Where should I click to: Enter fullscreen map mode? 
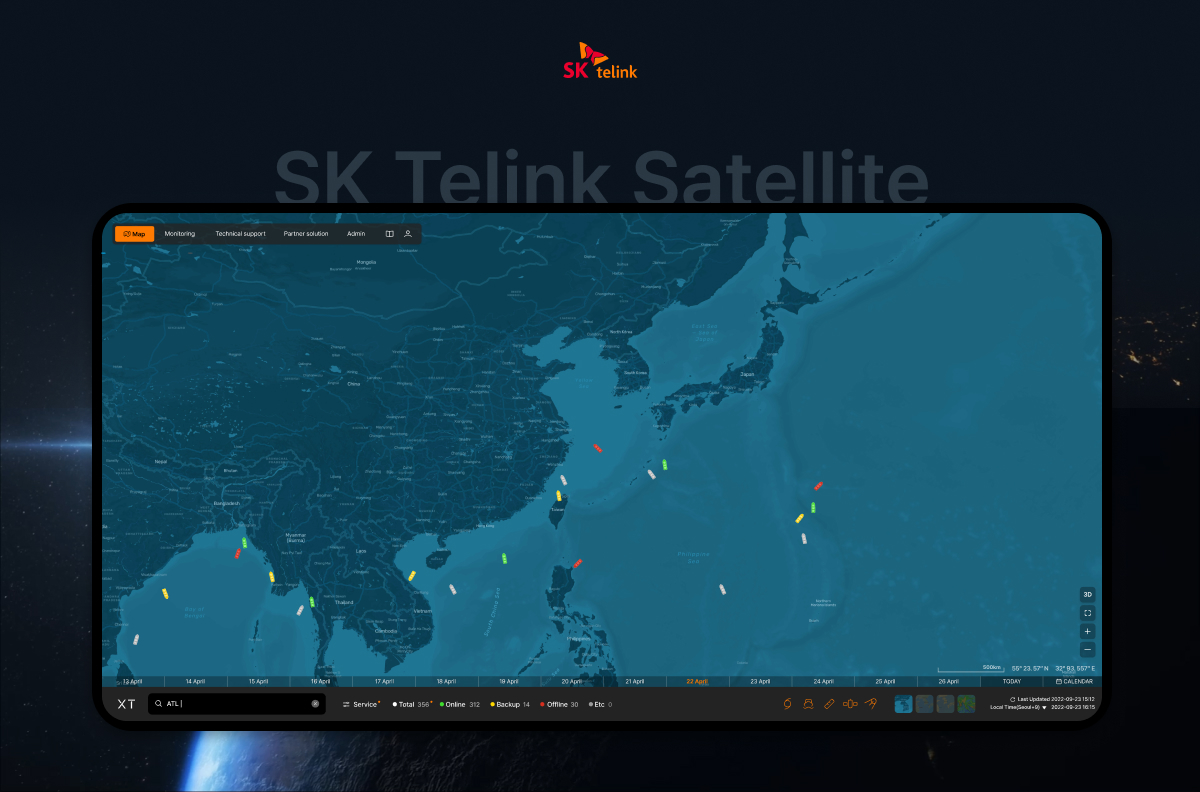[1087, 612]
